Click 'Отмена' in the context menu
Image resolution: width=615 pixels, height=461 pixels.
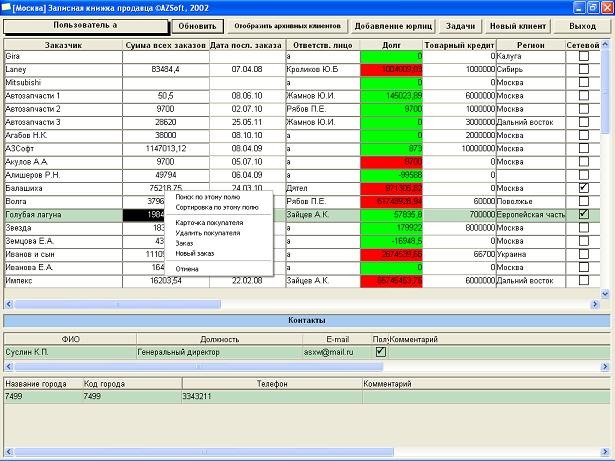click(x=187, y=268)
